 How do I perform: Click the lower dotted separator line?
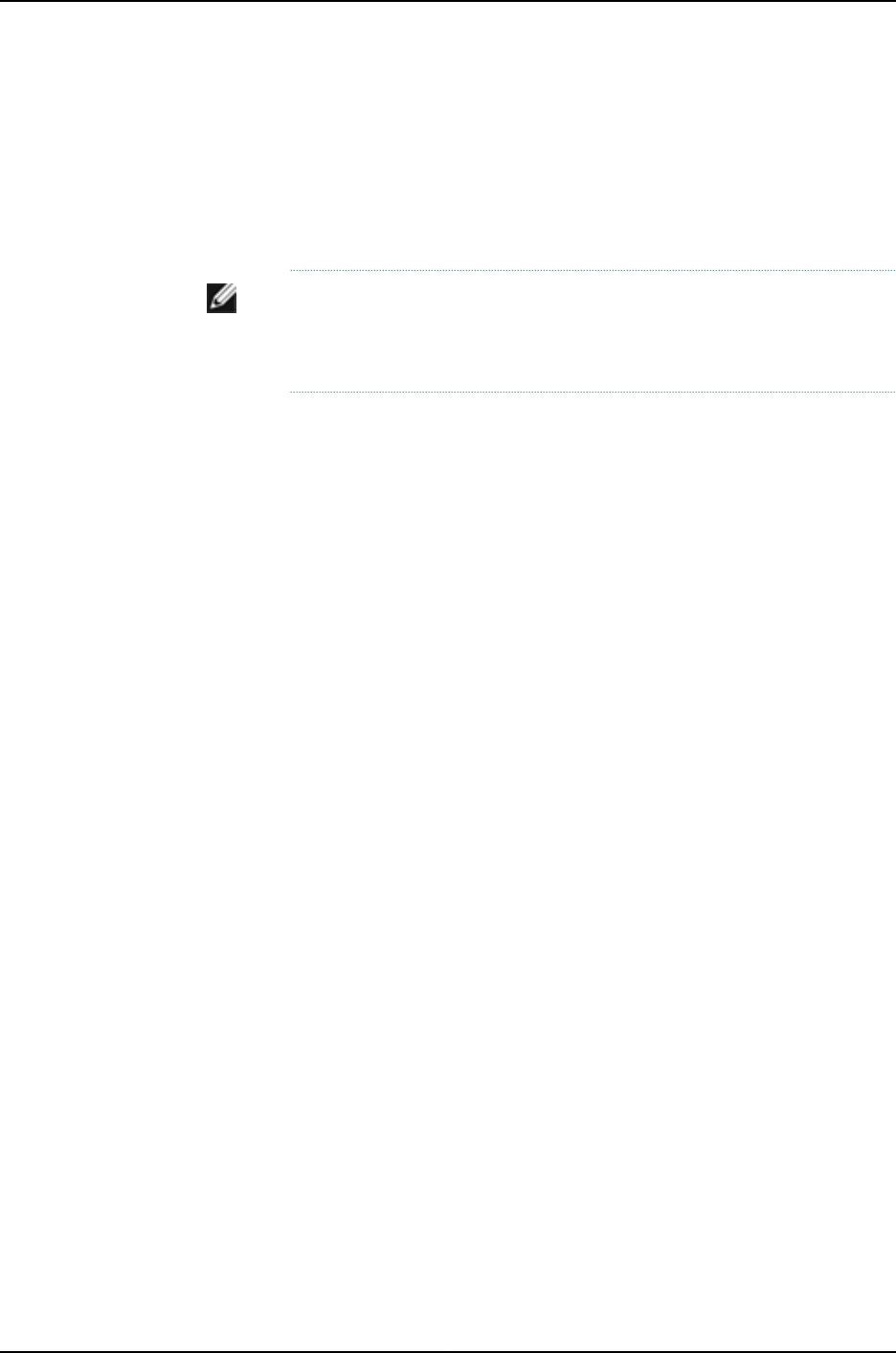pyautogui.click(x=592, y=392)
